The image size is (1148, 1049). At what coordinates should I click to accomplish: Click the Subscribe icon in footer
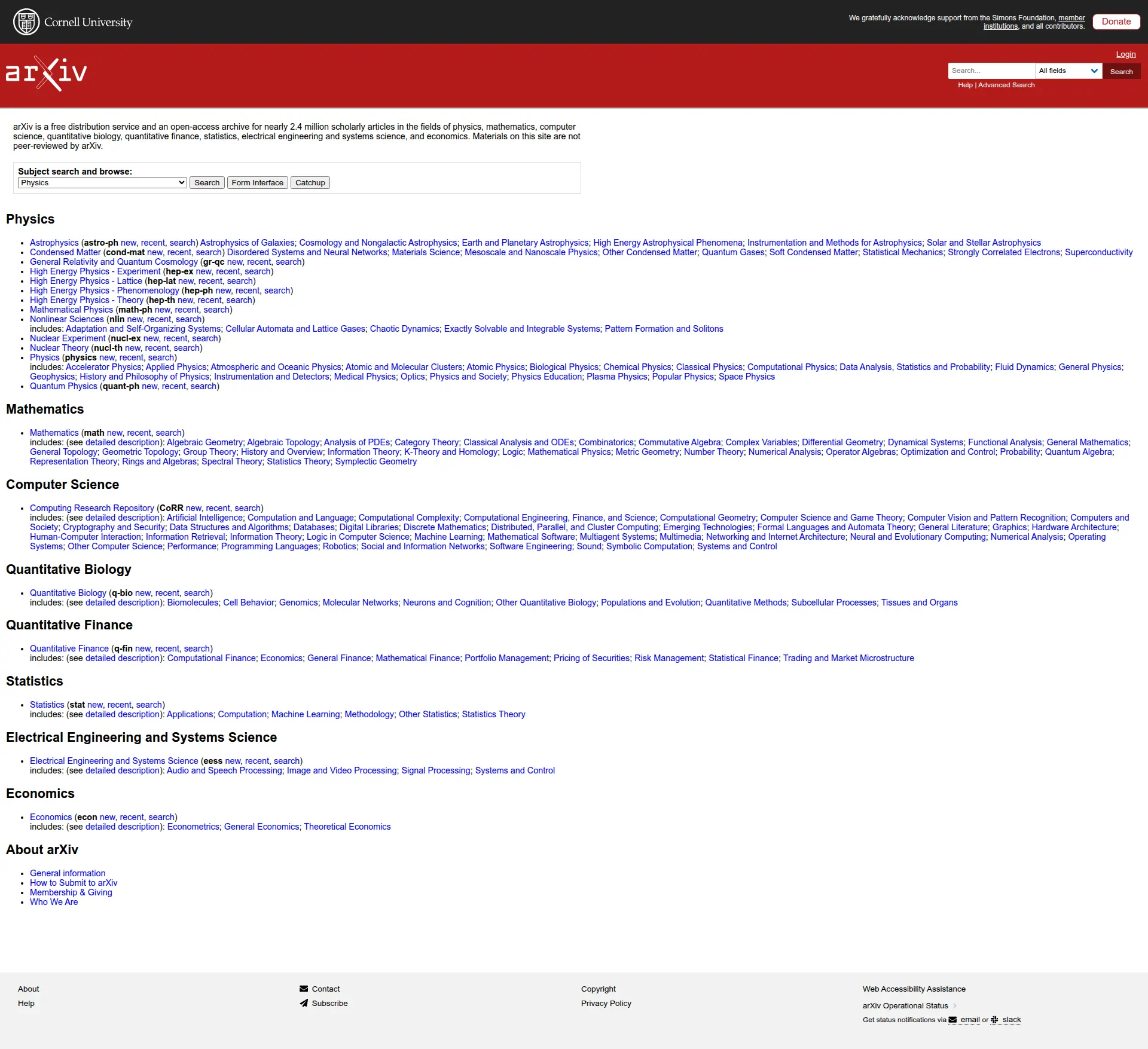pyautogui.click(x=304, y=1003)
